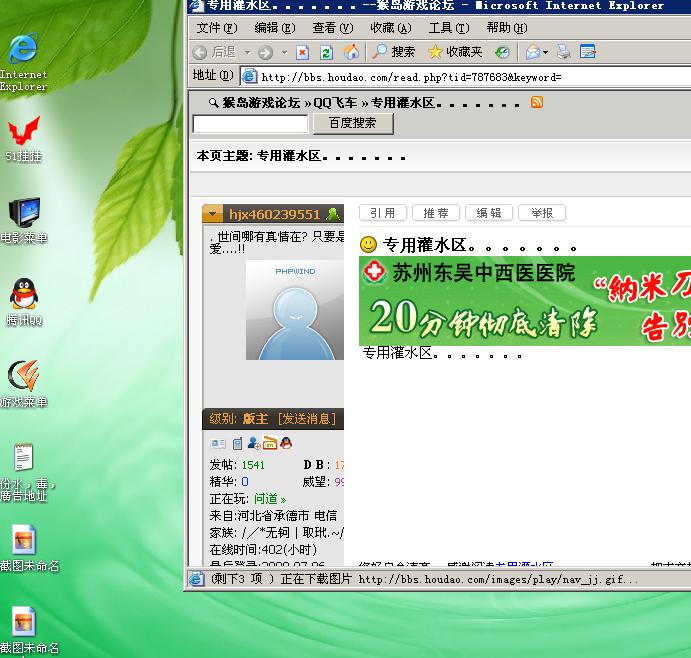Open the 编辑(E) menu

click(275, 28)
